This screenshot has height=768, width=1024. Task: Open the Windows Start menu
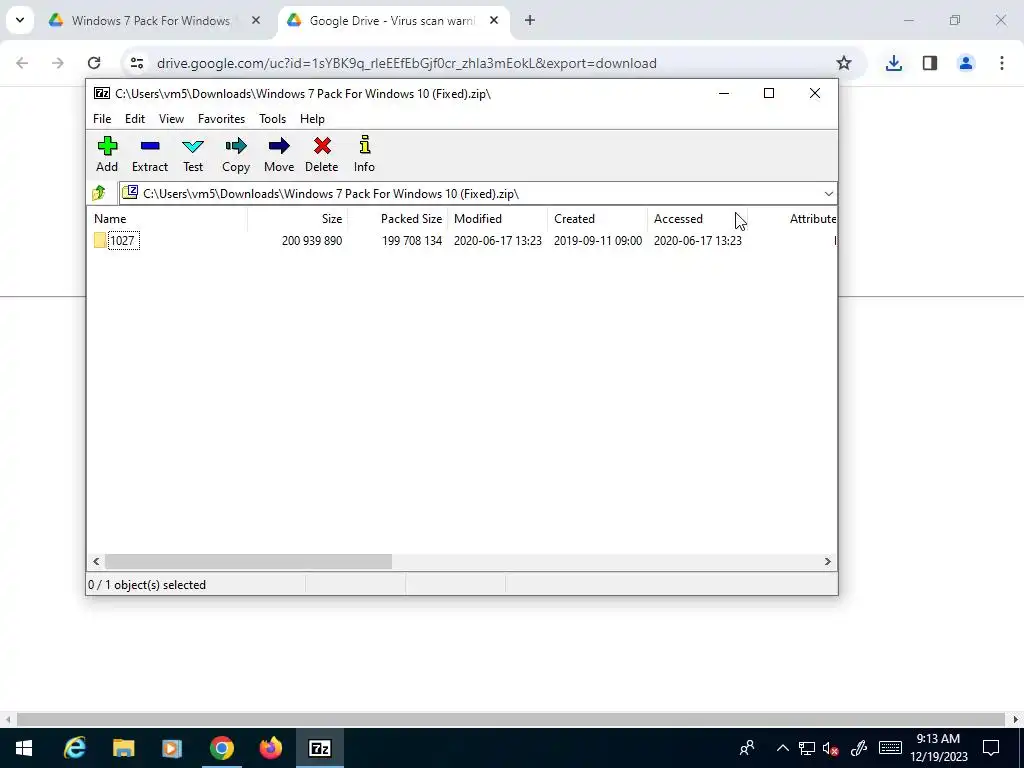pos(24,748)
